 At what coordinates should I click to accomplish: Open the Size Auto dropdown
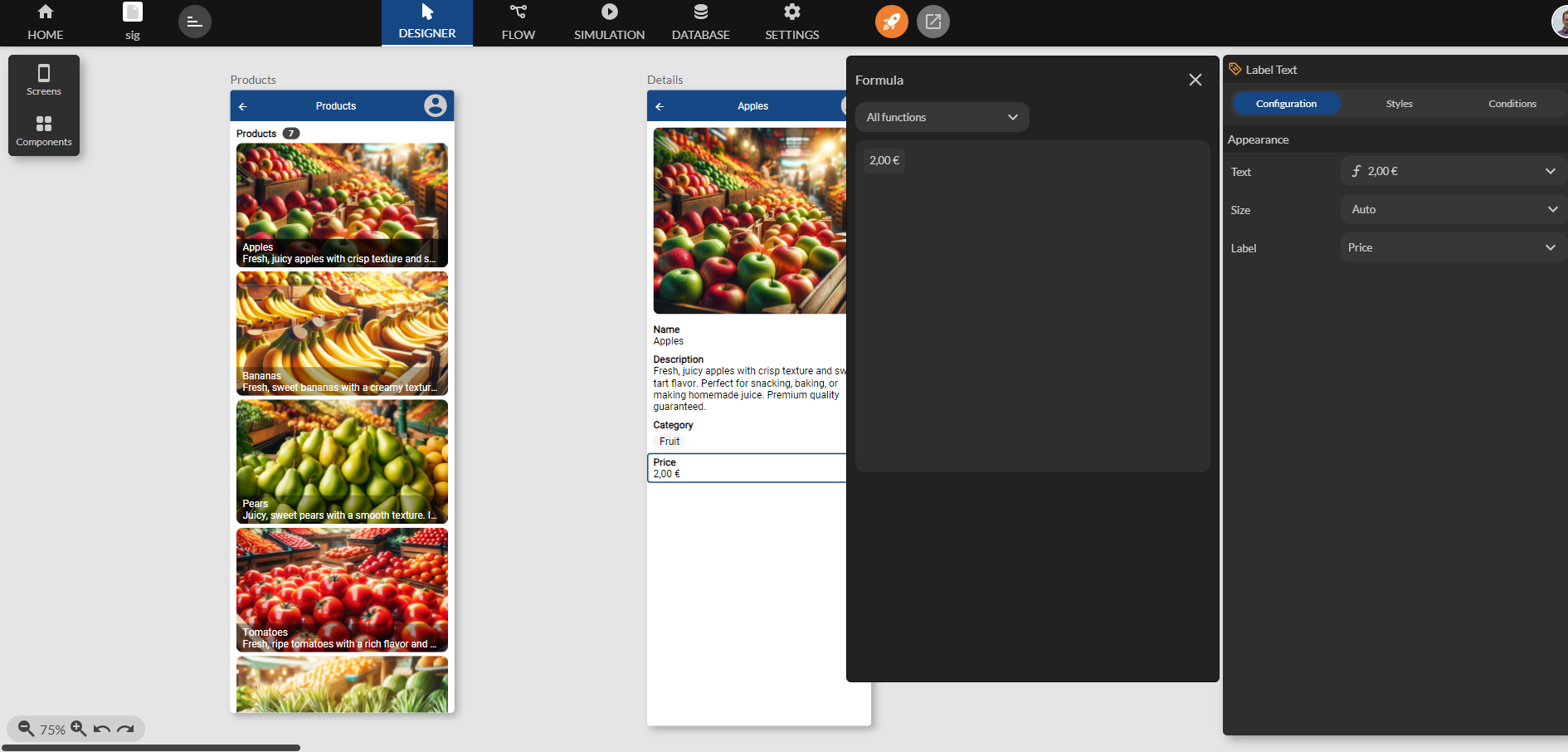click(x=1453, y=209)
